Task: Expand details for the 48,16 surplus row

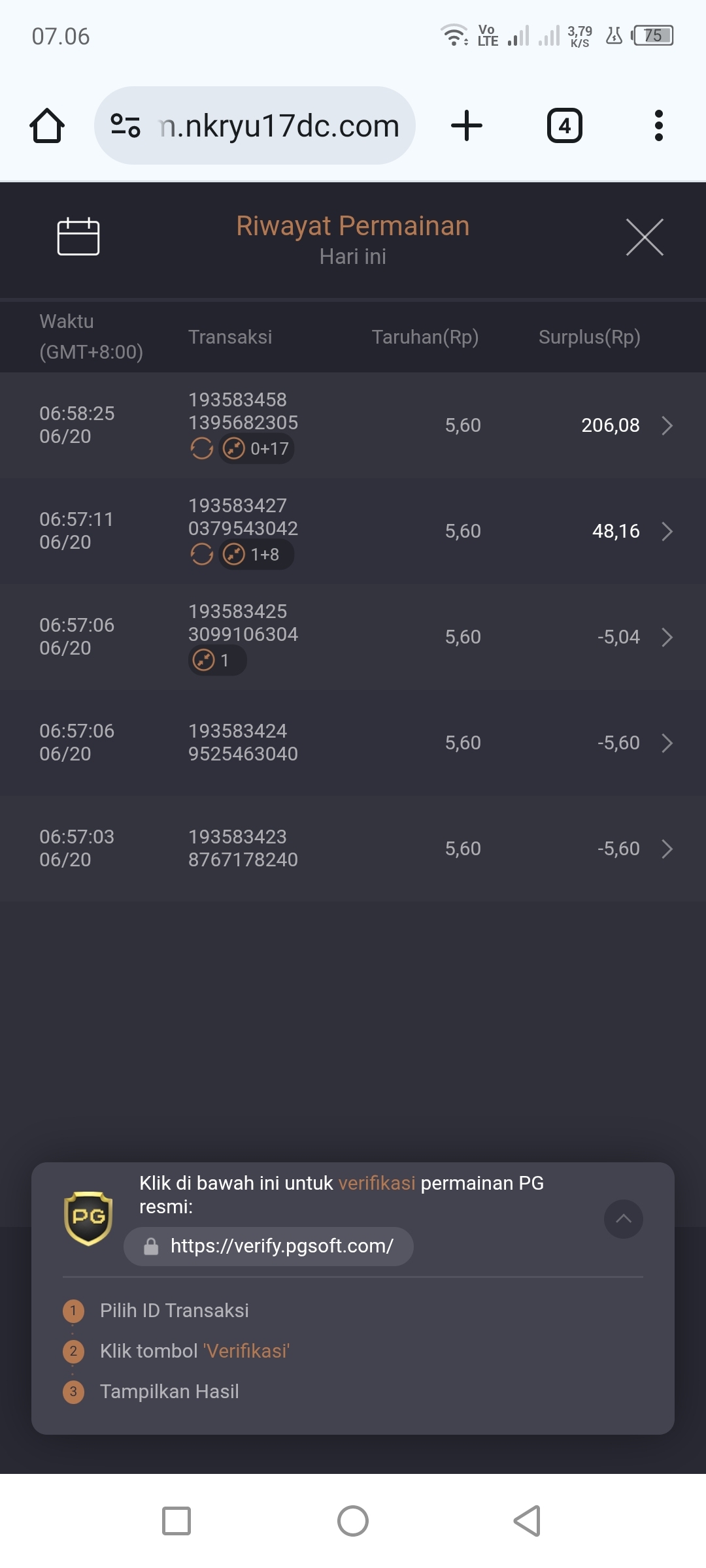Action: [667, 531]
